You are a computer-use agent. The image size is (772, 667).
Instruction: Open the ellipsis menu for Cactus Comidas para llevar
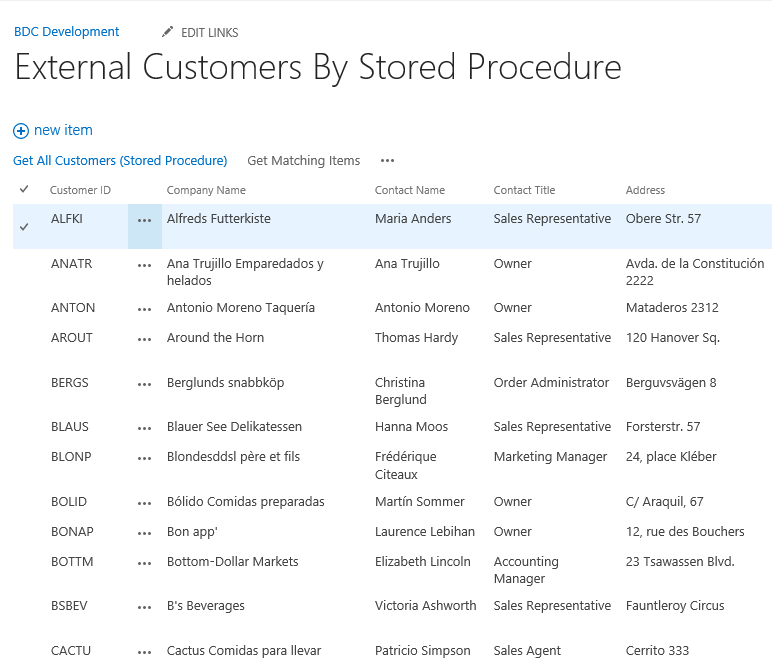pos(145,652)
